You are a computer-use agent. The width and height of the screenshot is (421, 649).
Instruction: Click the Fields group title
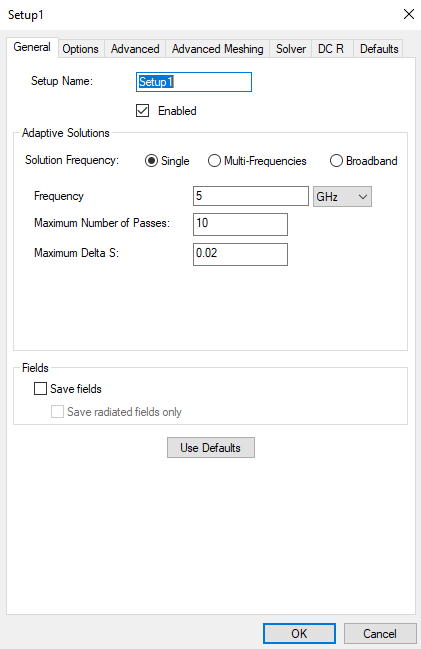[35, 368]
